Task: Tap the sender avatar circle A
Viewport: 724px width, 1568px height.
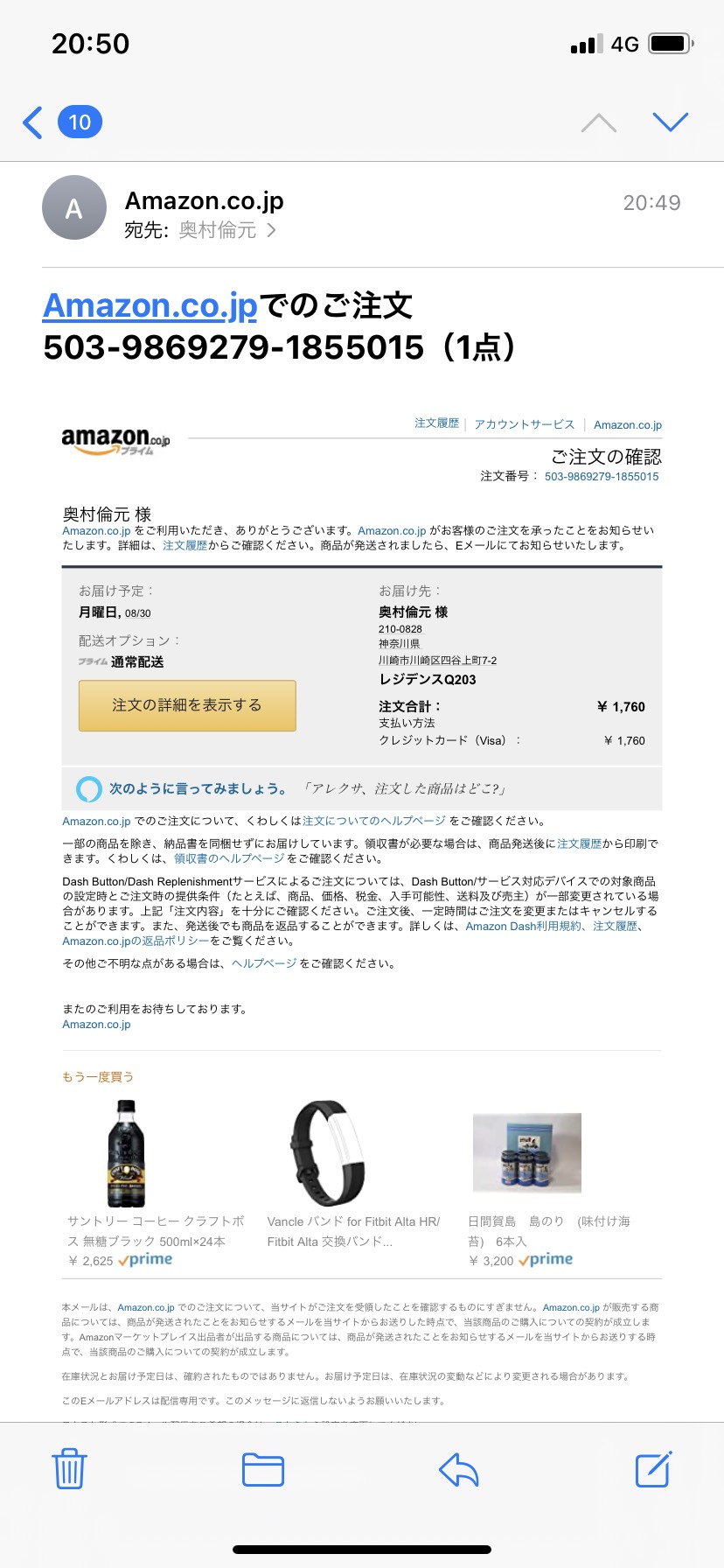Action: click(74, 208)
